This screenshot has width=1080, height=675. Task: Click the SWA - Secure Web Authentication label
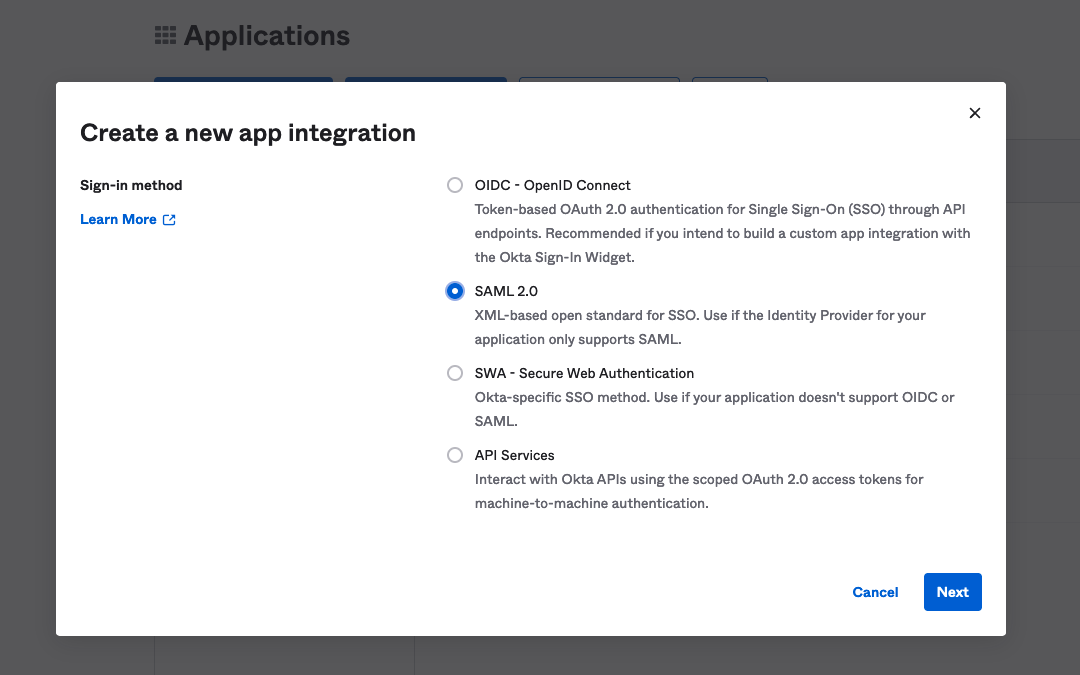click(584, 373)
